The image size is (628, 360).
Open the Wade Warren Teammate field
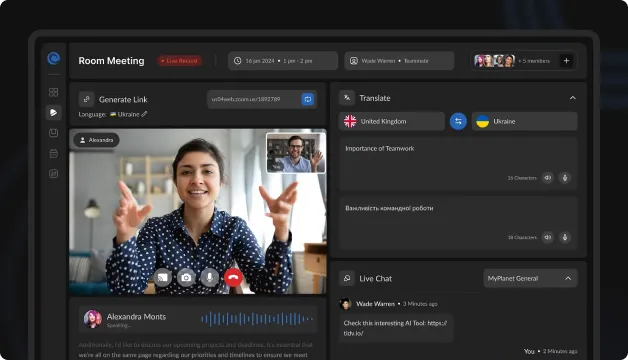point(399,61)
